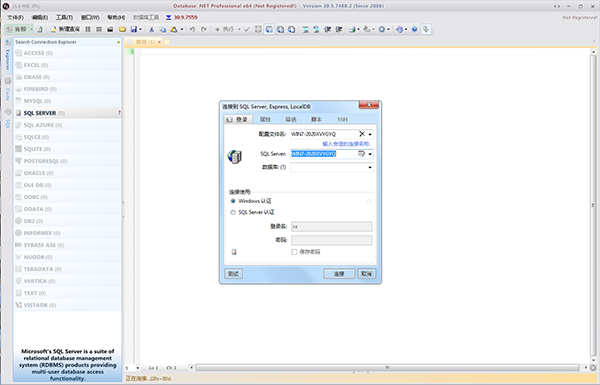Click the redo arrow icon
The image size is (600, 385).
pos(204,29)
